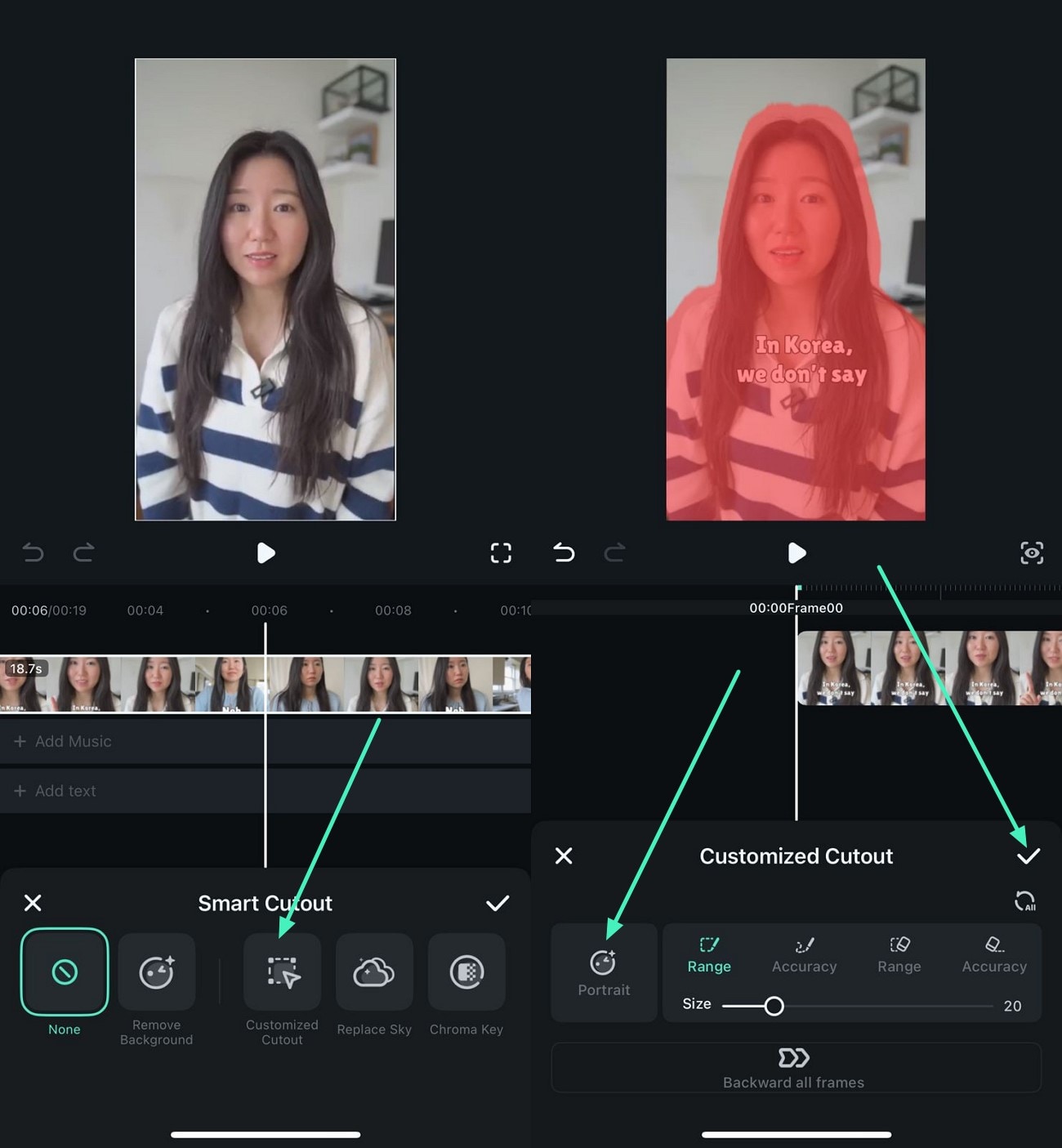Open the Customized Cutout tool
Image resolution: width=1062 pixels, height=1148 pixels.
pyautogui.click(x=281, y=972)
